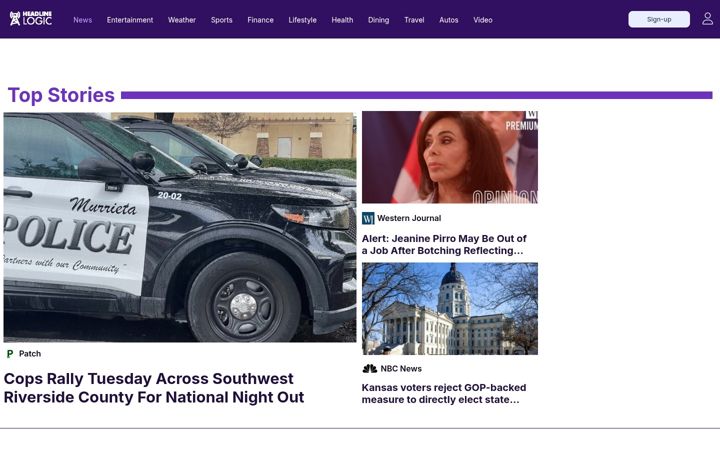Navigate to the Finance section
Image resolution: width=720 pixels, height=450 pixels.
tap(260, 20)
